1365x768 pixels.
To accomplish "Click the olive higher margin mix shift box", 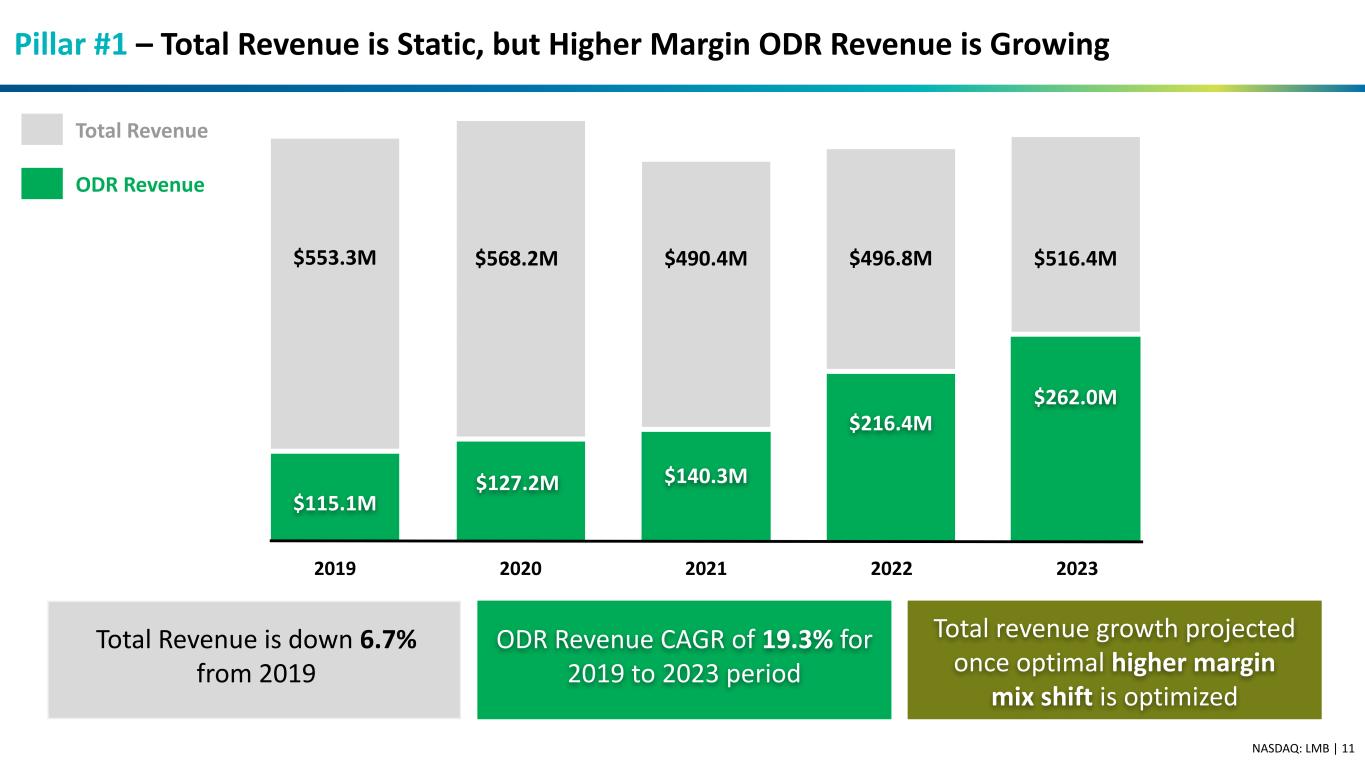I will click(1114, 659).
